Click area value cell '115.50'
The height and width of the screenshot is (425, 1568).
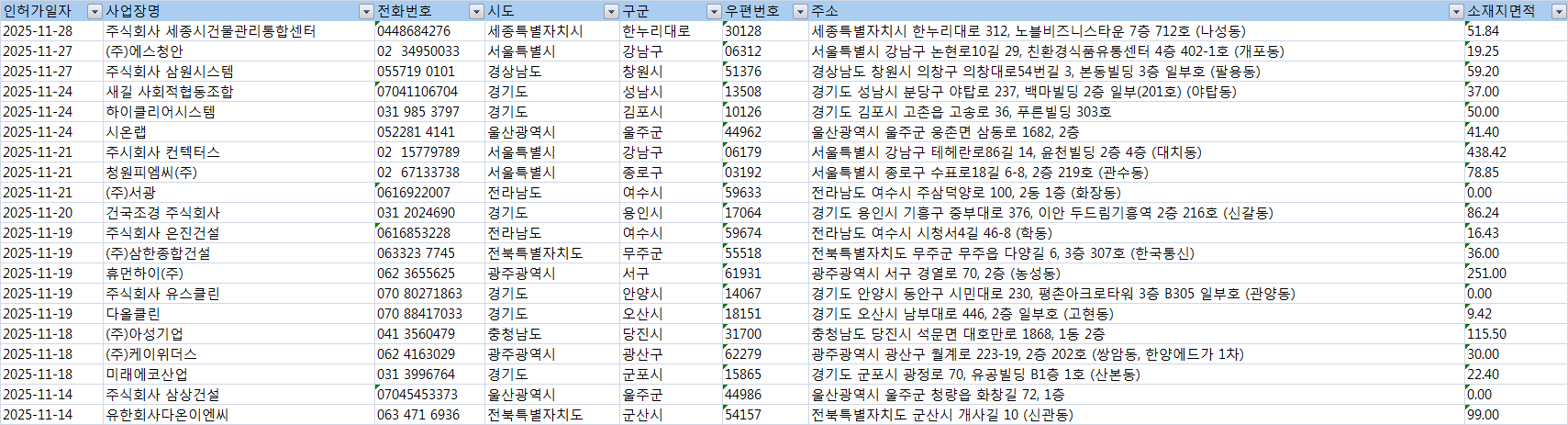[1516, 334]
